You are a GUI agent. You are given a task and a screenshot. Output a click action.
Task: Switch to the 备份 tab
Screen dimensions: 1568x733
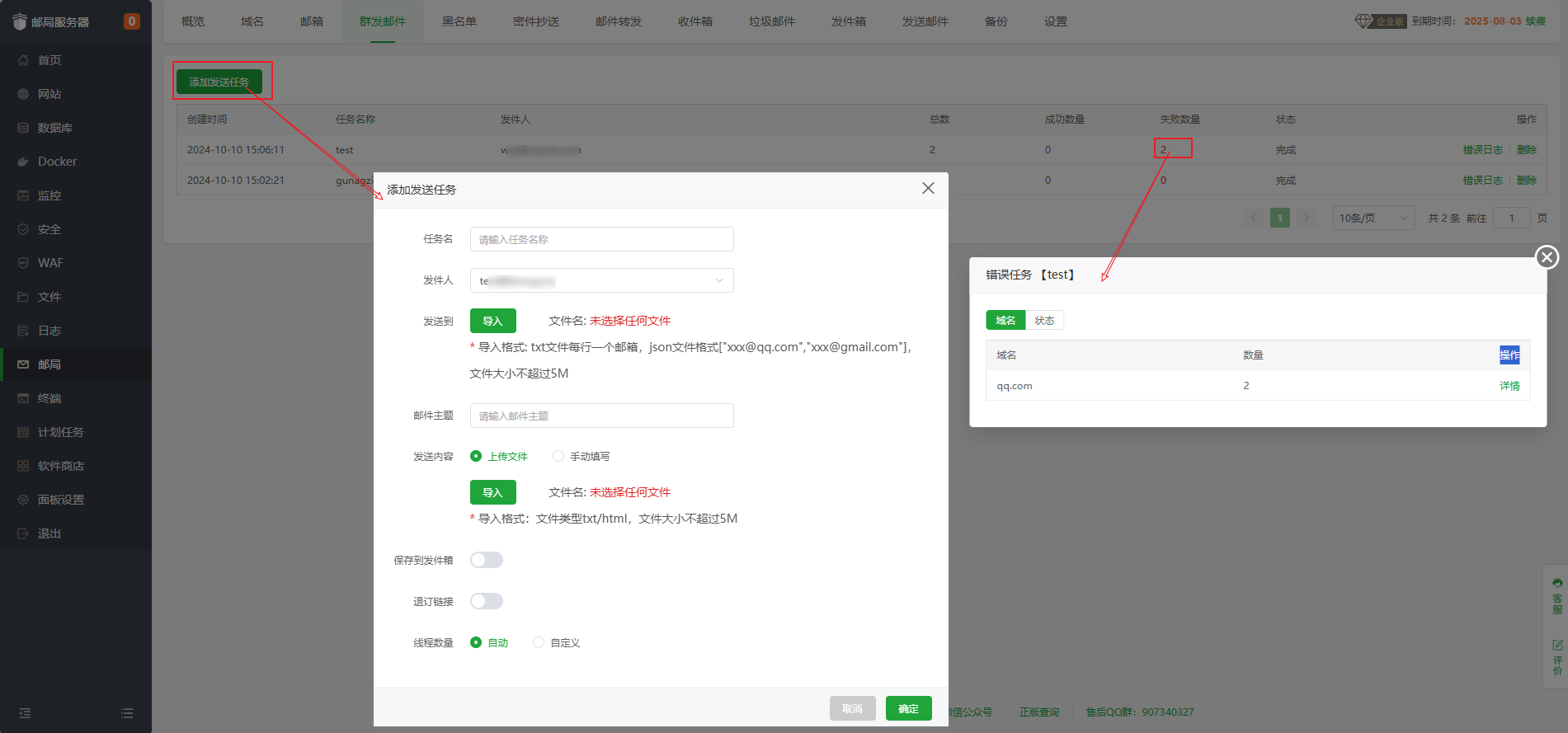996,21
